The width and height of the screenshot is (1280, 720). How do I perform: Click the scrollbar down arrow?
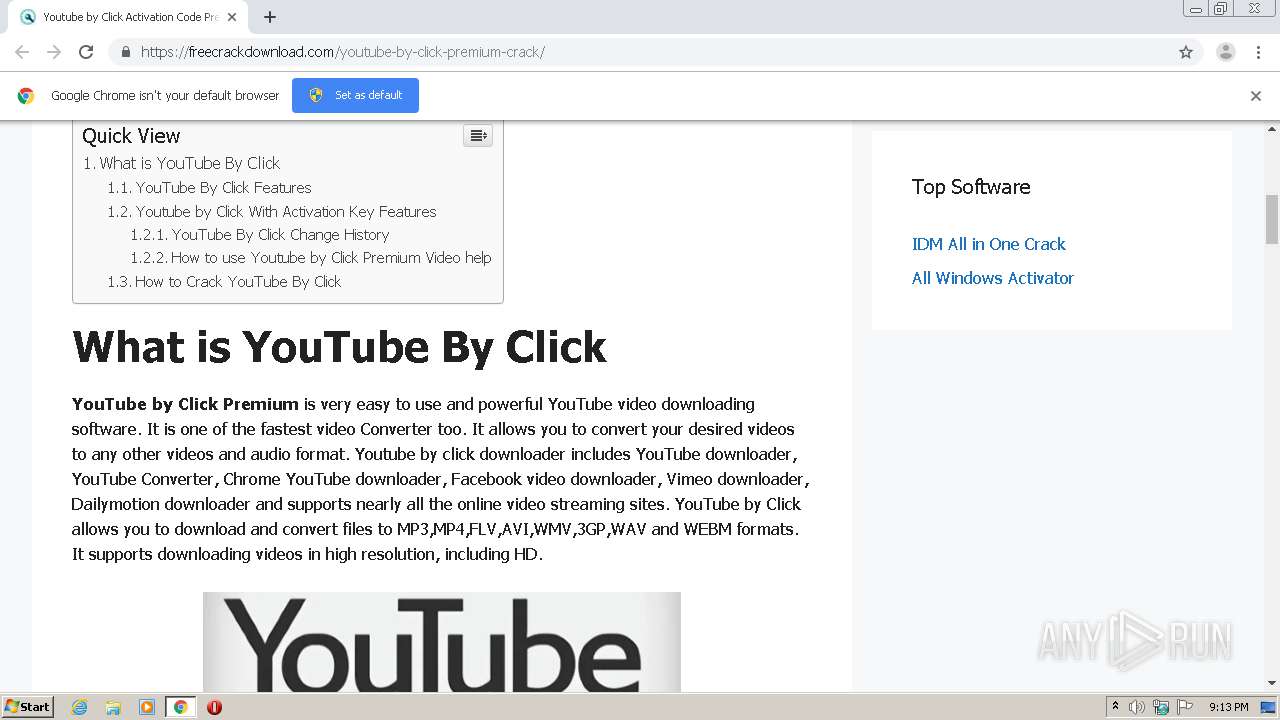click(x=1272, y=683)
